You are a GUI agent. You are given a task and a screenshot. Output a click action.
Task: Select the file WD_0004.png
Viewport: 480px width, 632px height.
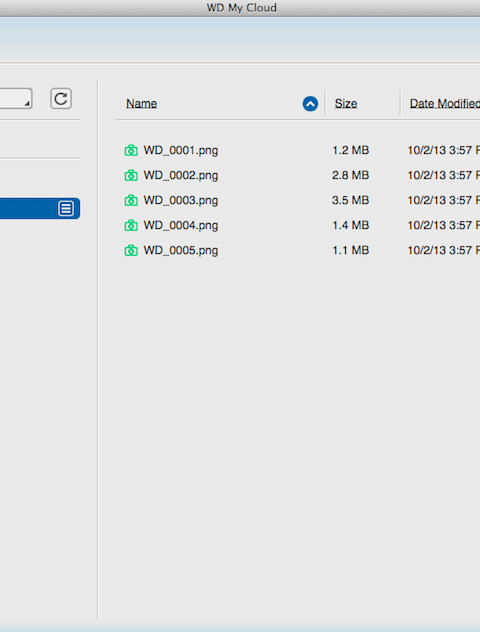tap(181, 225)
